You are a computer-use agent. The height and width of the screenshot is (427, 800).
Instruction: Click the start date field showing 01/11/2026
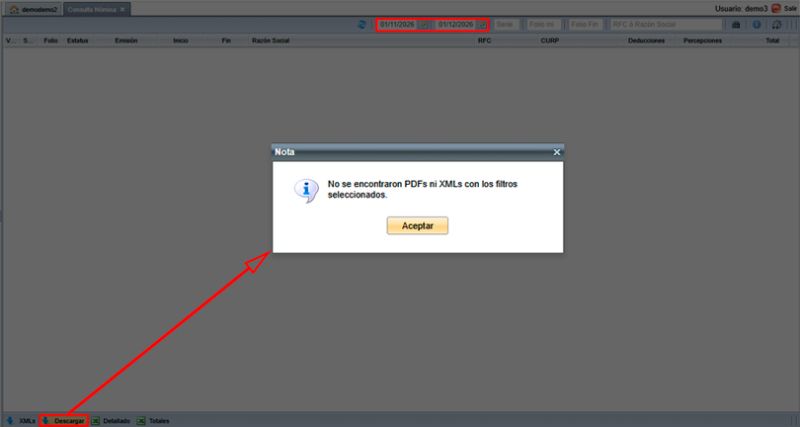click(397, 24)
